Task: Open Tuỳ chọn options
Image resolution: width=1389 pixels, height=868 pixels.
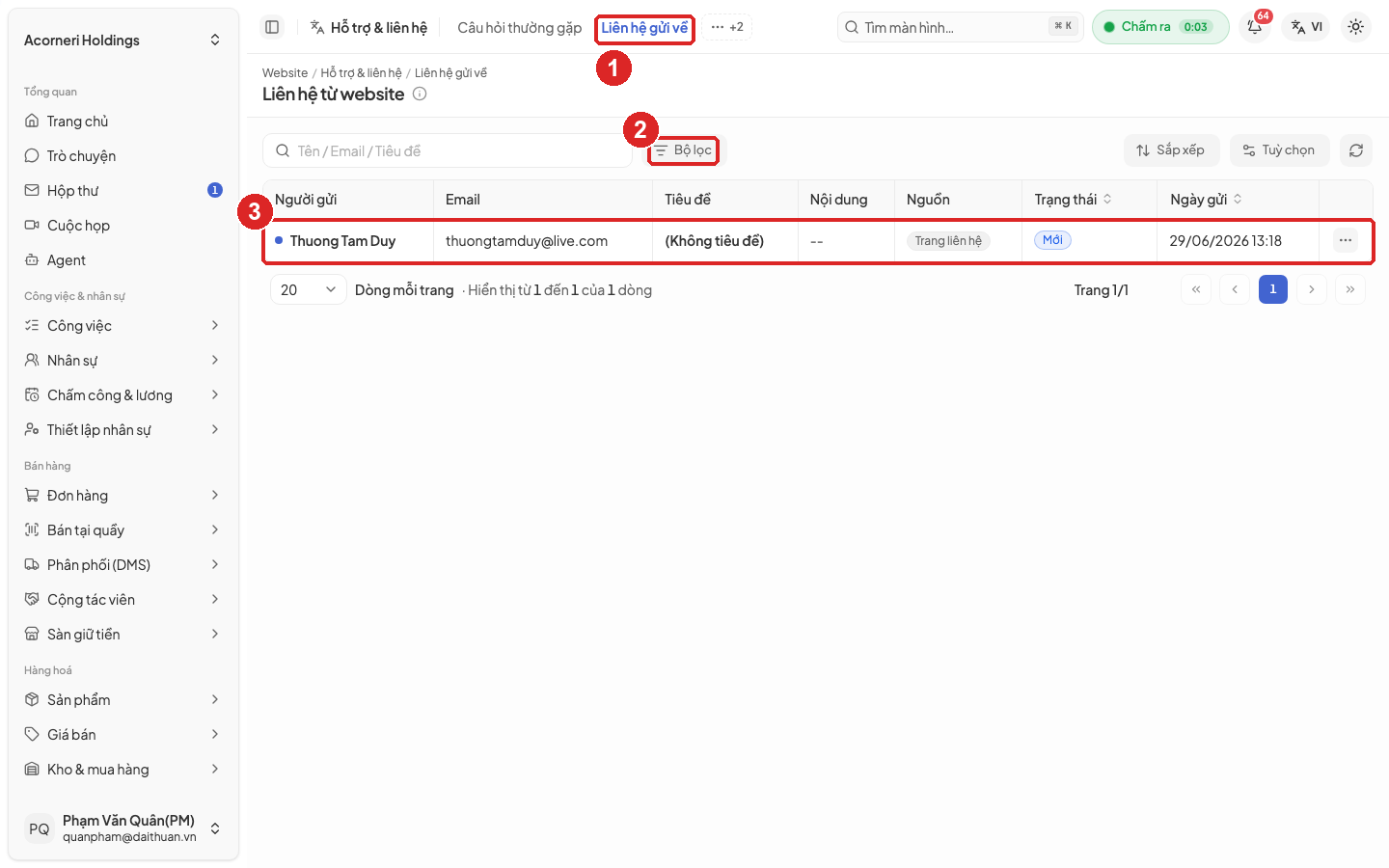Action: 1279,150
